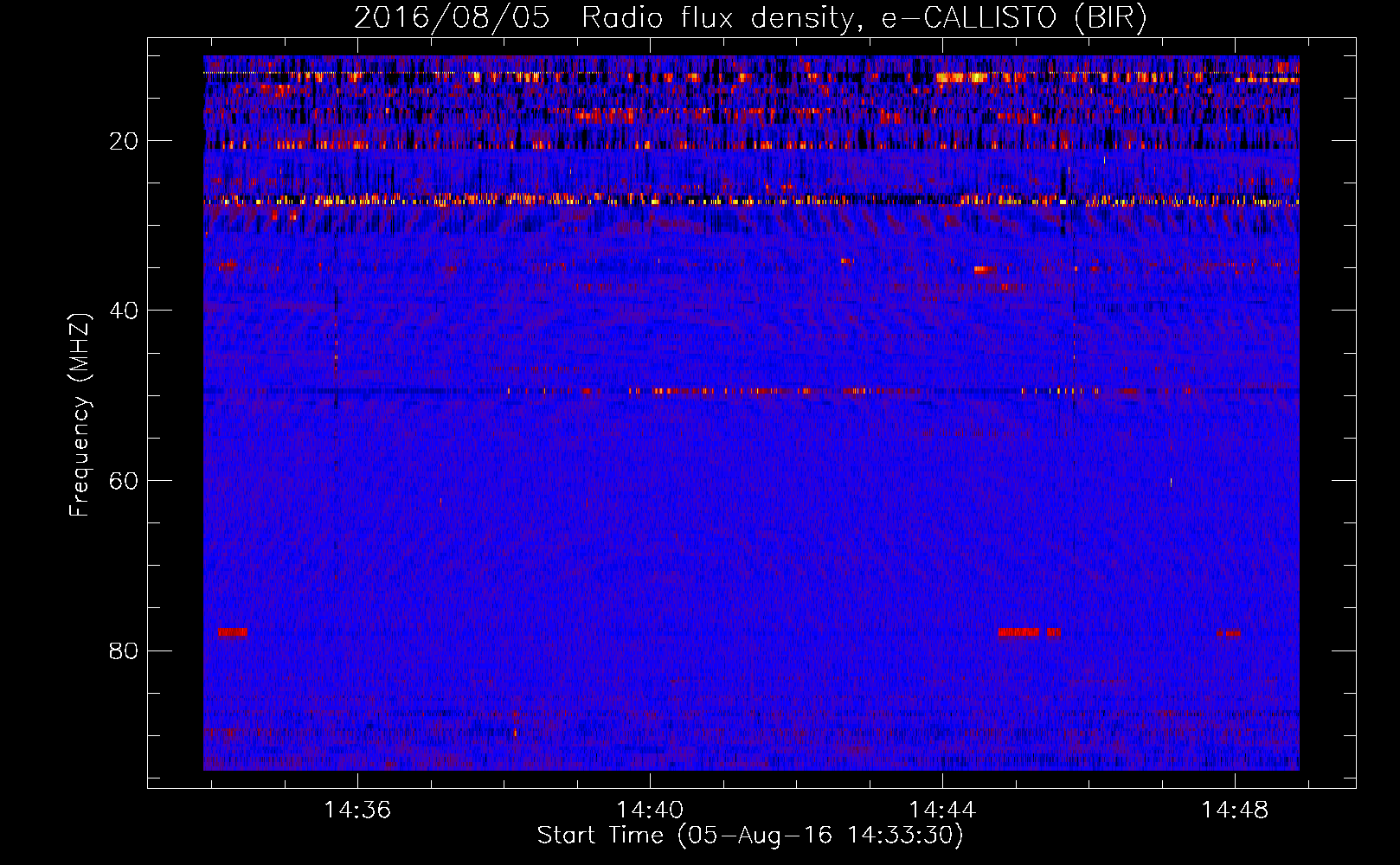Image resolution: width=1400 pixels, height=865 pixels.
Task: Click the red burst near 78 MHz at start of the spectrogram
Action: coord(233,632)
